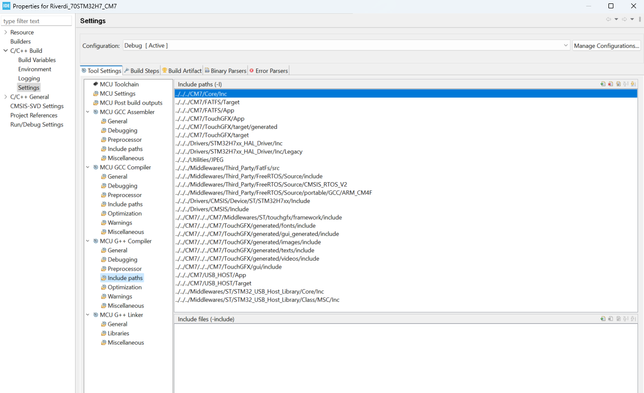
Task: Click the Manage Configurations button
Action: coord(606,46)
